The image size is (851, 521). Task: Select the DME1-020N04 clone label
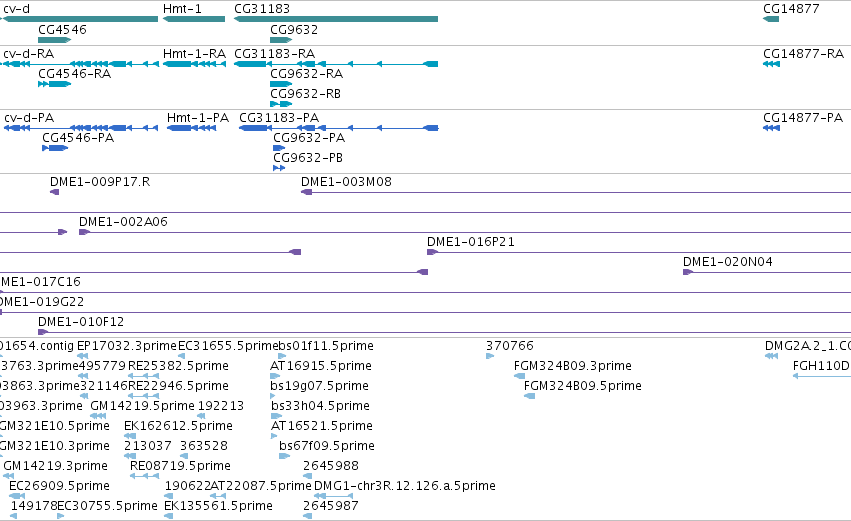tap(728, 262)
